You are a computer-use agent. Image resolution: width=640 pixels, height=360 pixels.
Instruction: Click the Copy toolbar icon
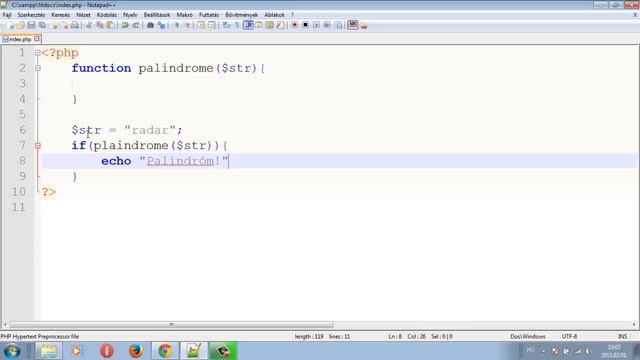(100, 25)
